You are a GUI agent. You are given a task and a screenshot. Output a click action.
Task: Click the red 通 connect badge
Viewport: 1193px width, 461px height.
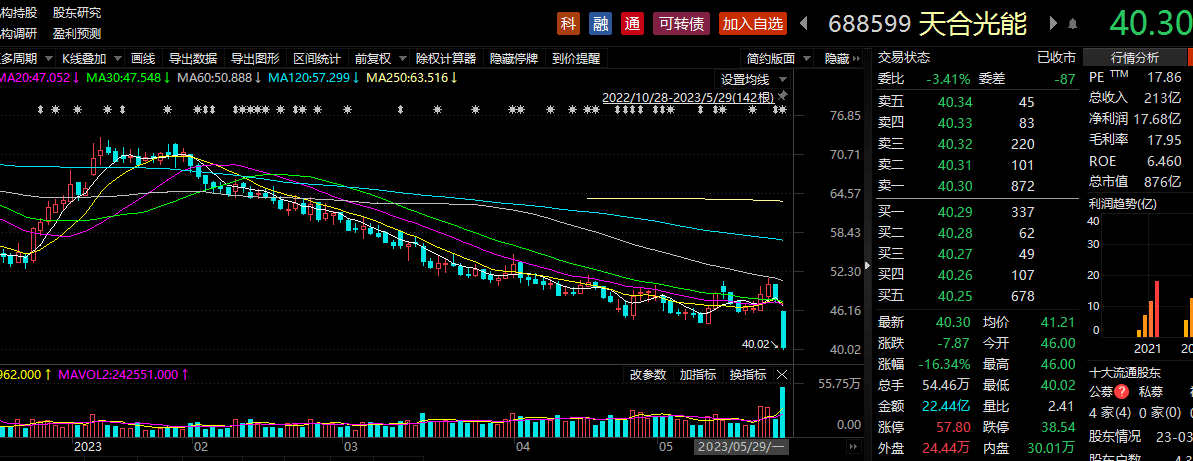(631, 23)
